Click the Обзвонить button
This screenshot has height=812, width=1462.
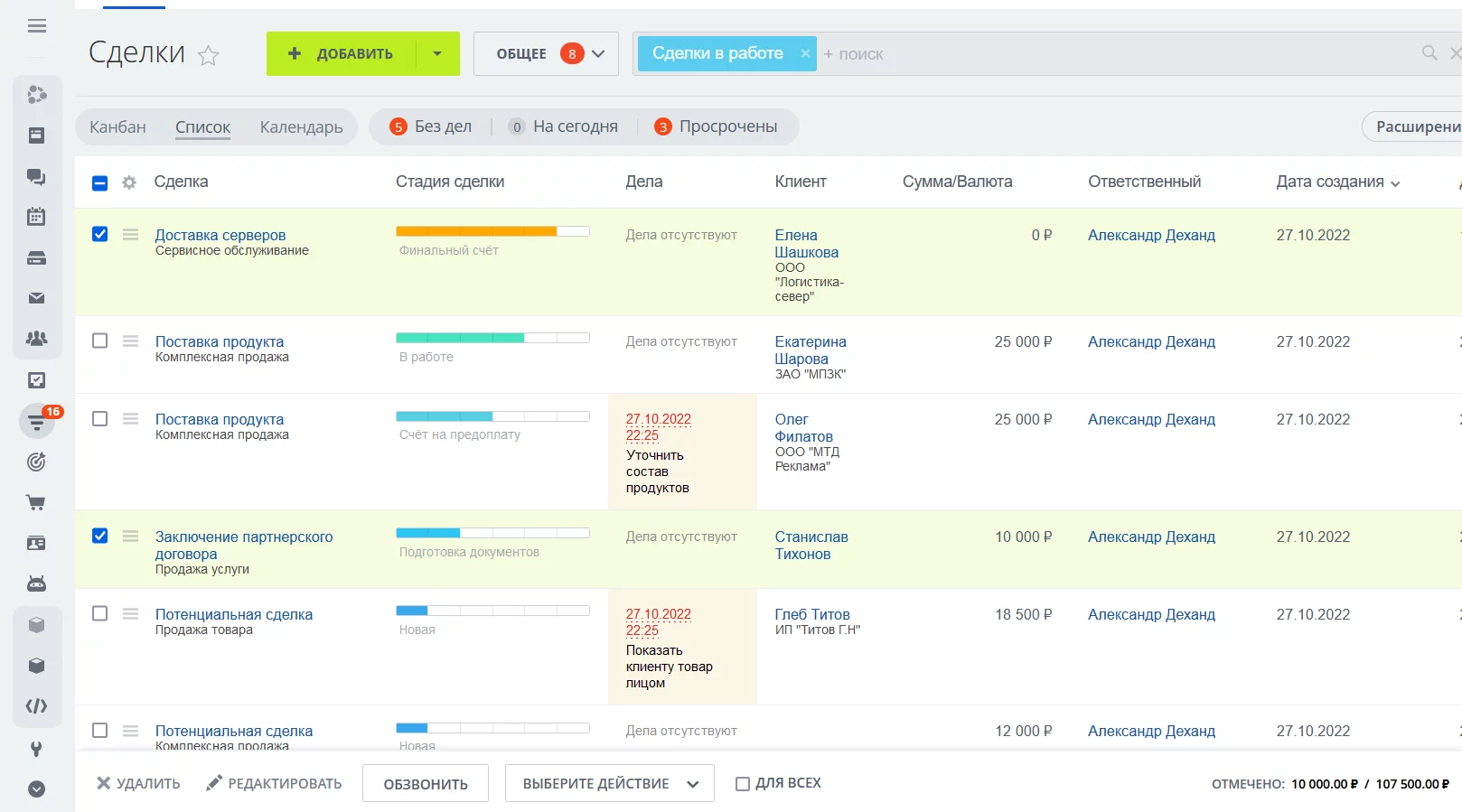(x=426, y=784)
